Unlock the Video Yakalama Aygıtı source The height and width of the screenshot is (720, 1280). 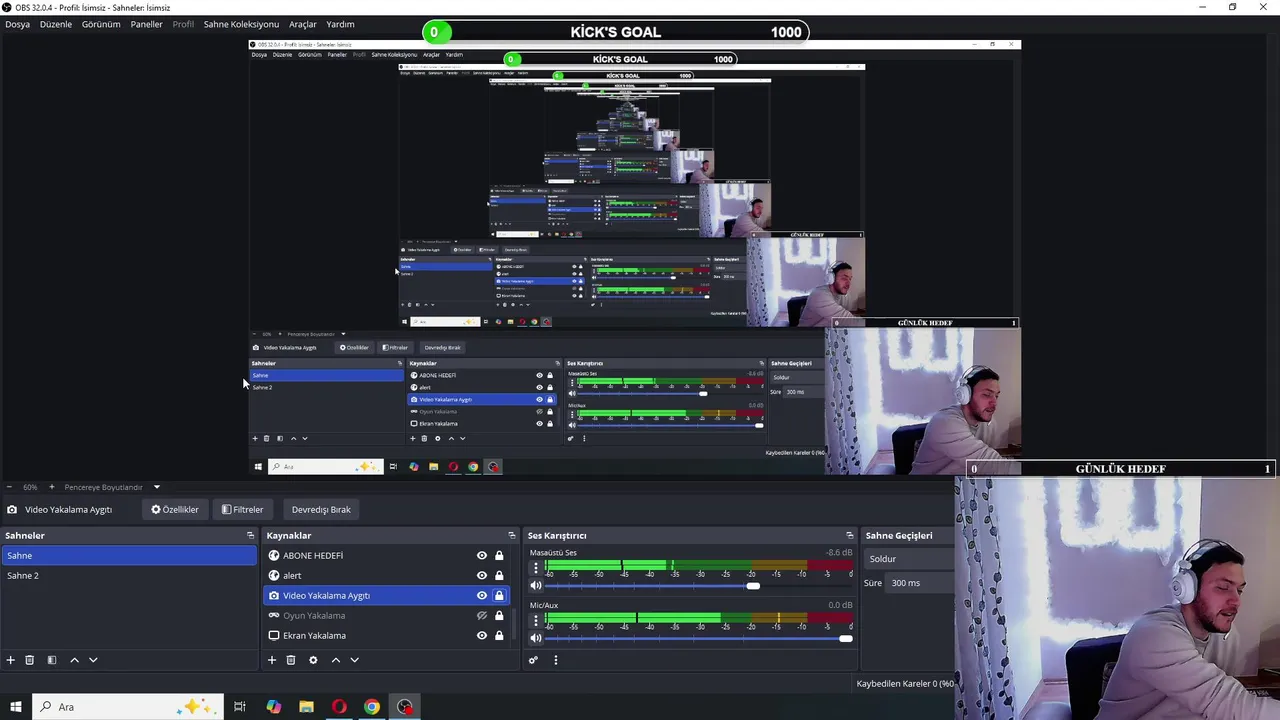499,596
